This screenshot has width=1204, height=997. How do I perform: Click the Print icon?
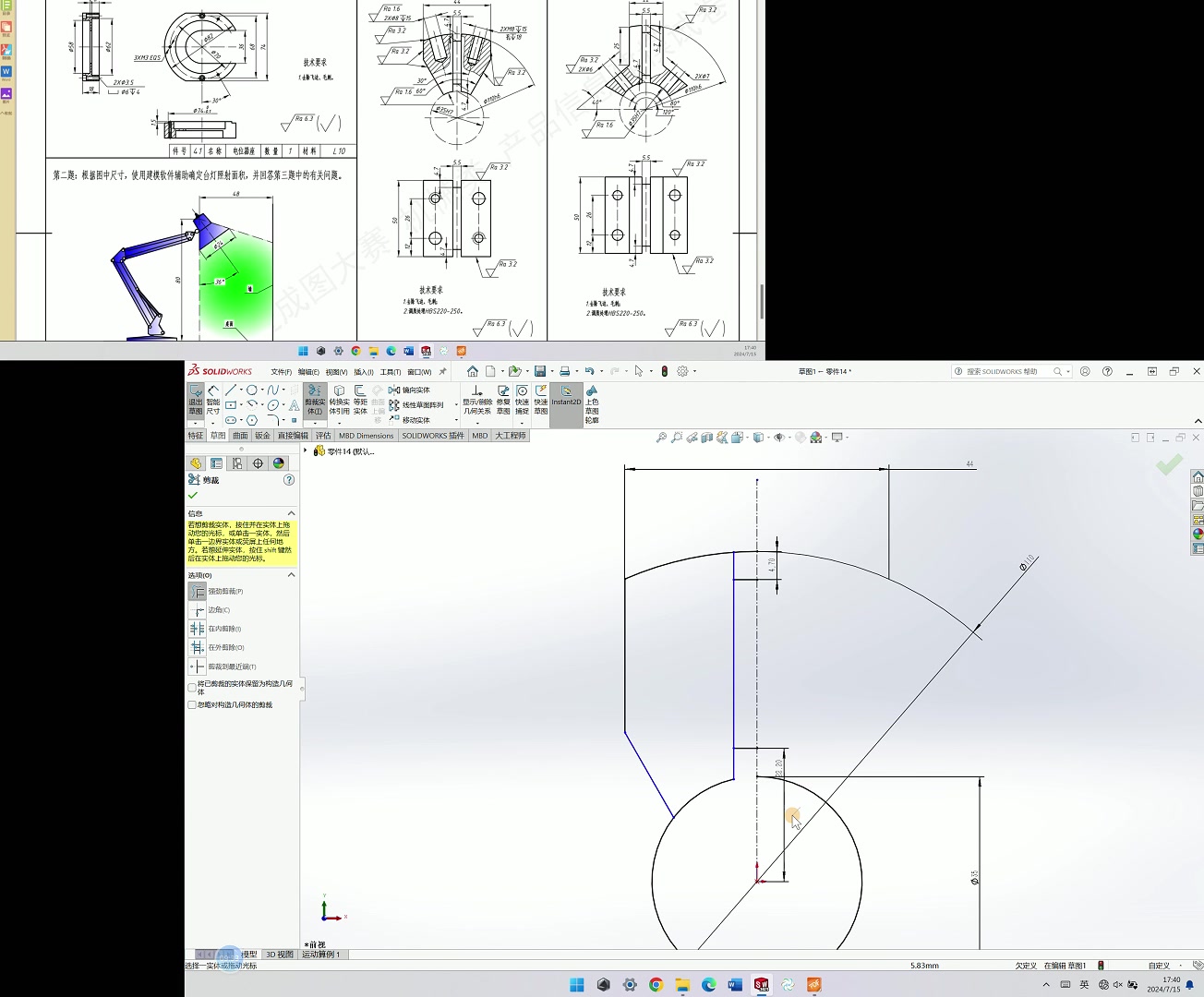point(564,371)
